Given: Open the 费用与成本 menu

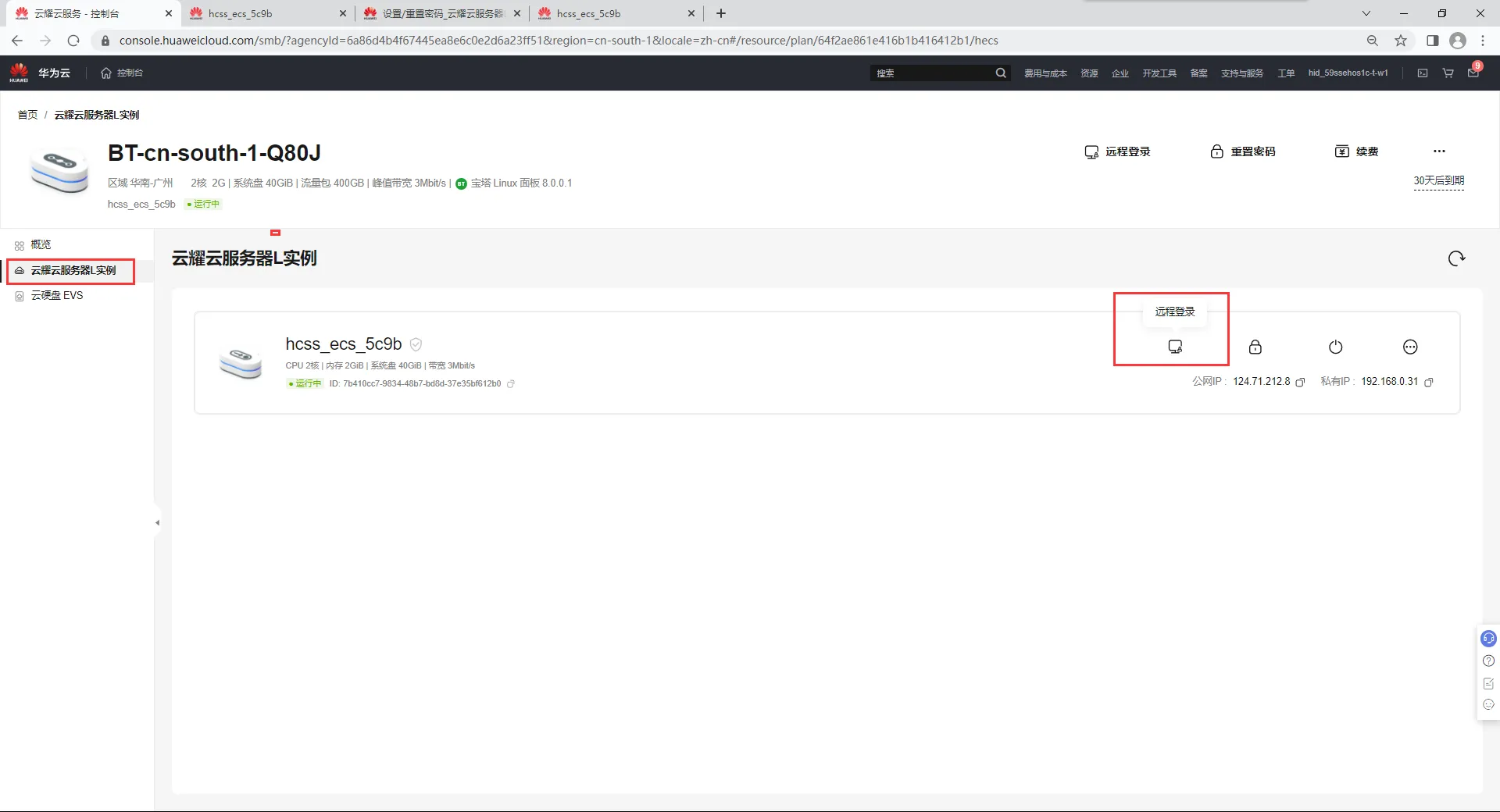Looking at the screenshot, I should click(1045, 73).
